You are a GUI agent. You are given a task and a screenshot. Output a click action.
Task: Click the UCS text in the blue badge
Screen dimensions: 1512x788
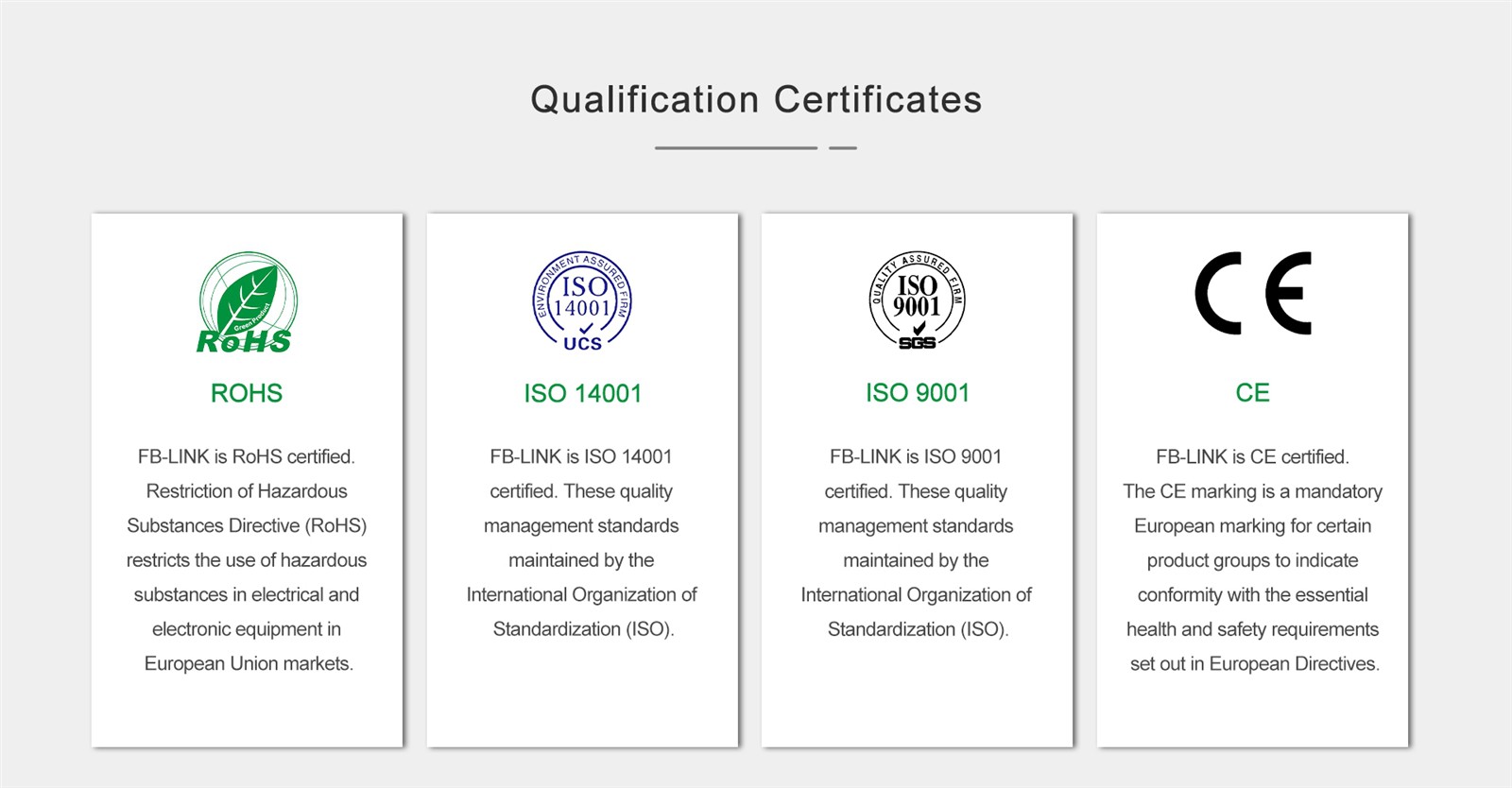point(582,344)
